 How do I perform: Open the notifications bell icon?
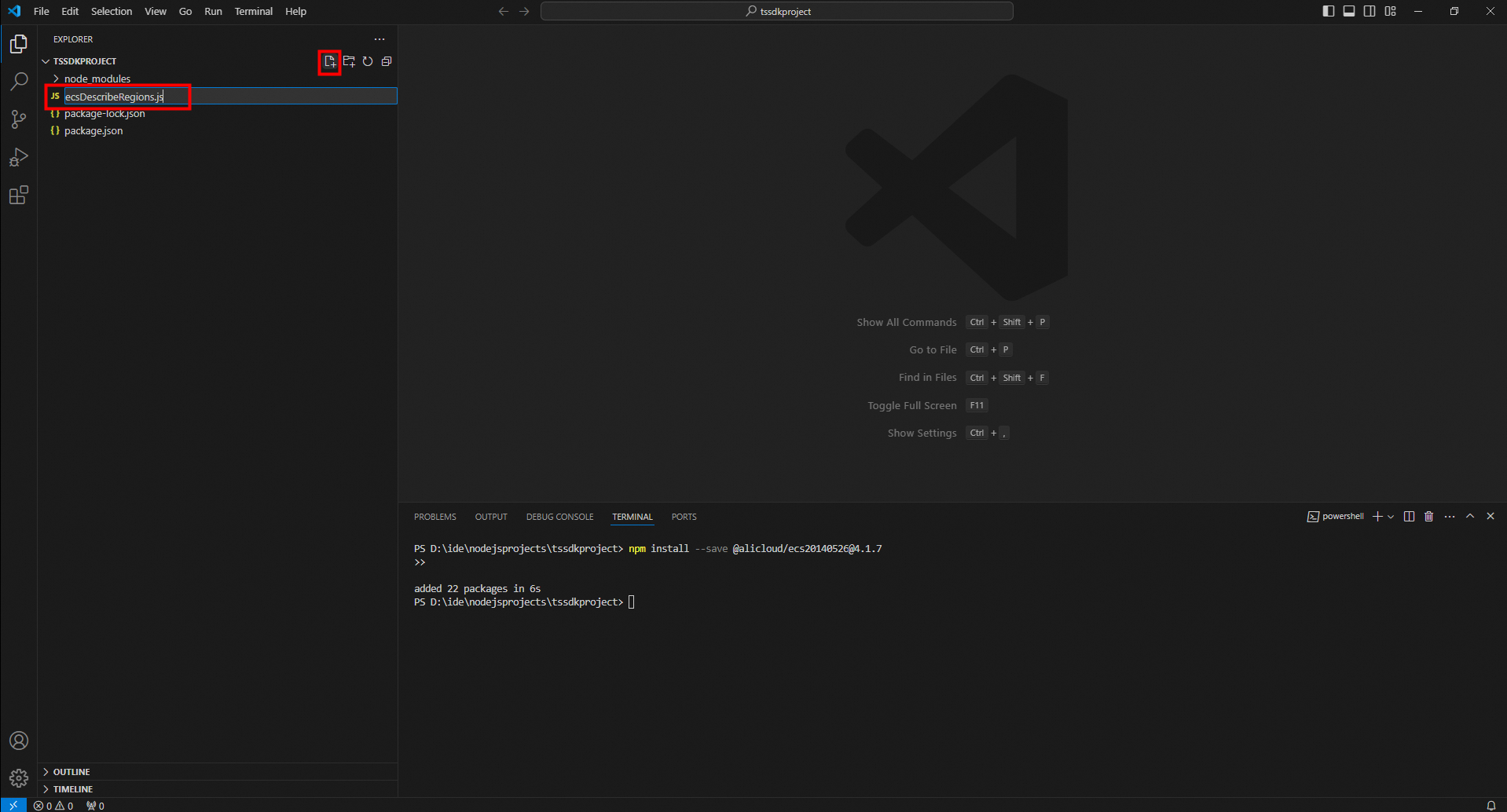coord(1491,805)
